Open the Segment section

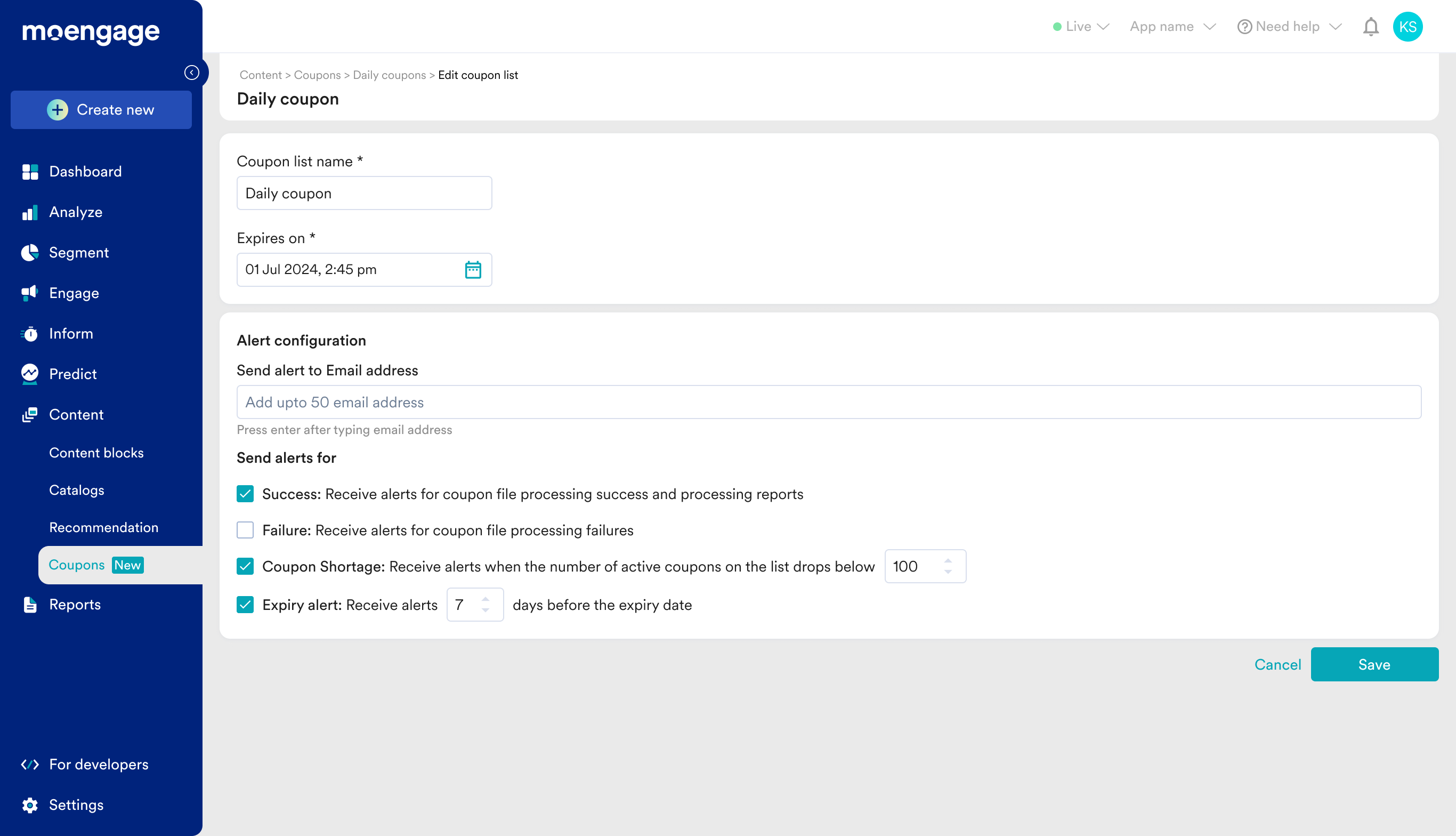79,253
